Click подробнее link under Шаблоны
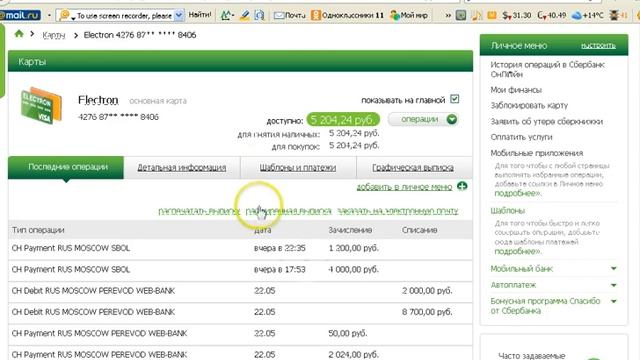 pyautogui.click(x=518, y=251)
